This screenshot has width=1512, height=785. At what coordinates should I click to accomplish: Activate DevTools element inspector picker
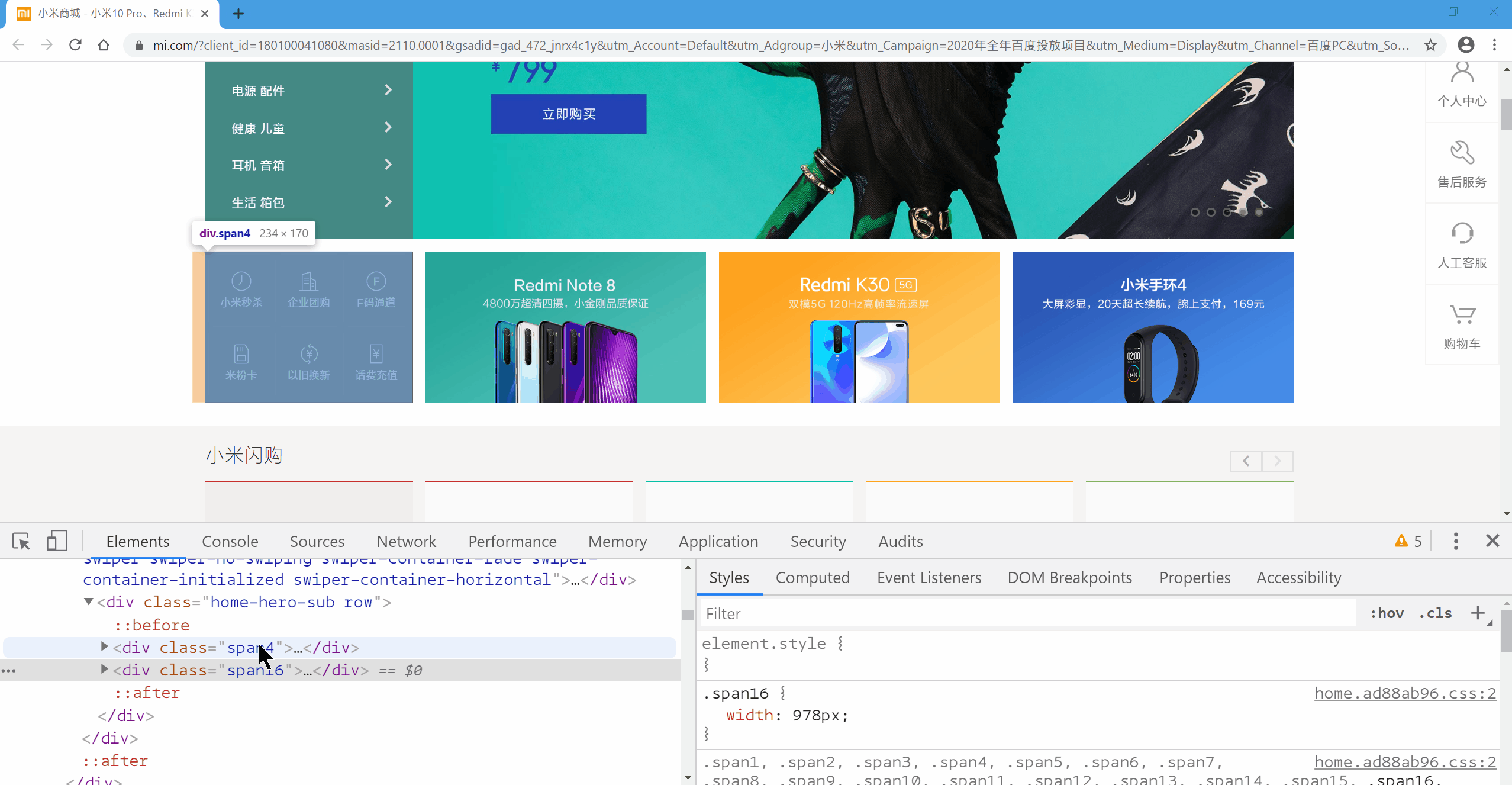point(21,541)
